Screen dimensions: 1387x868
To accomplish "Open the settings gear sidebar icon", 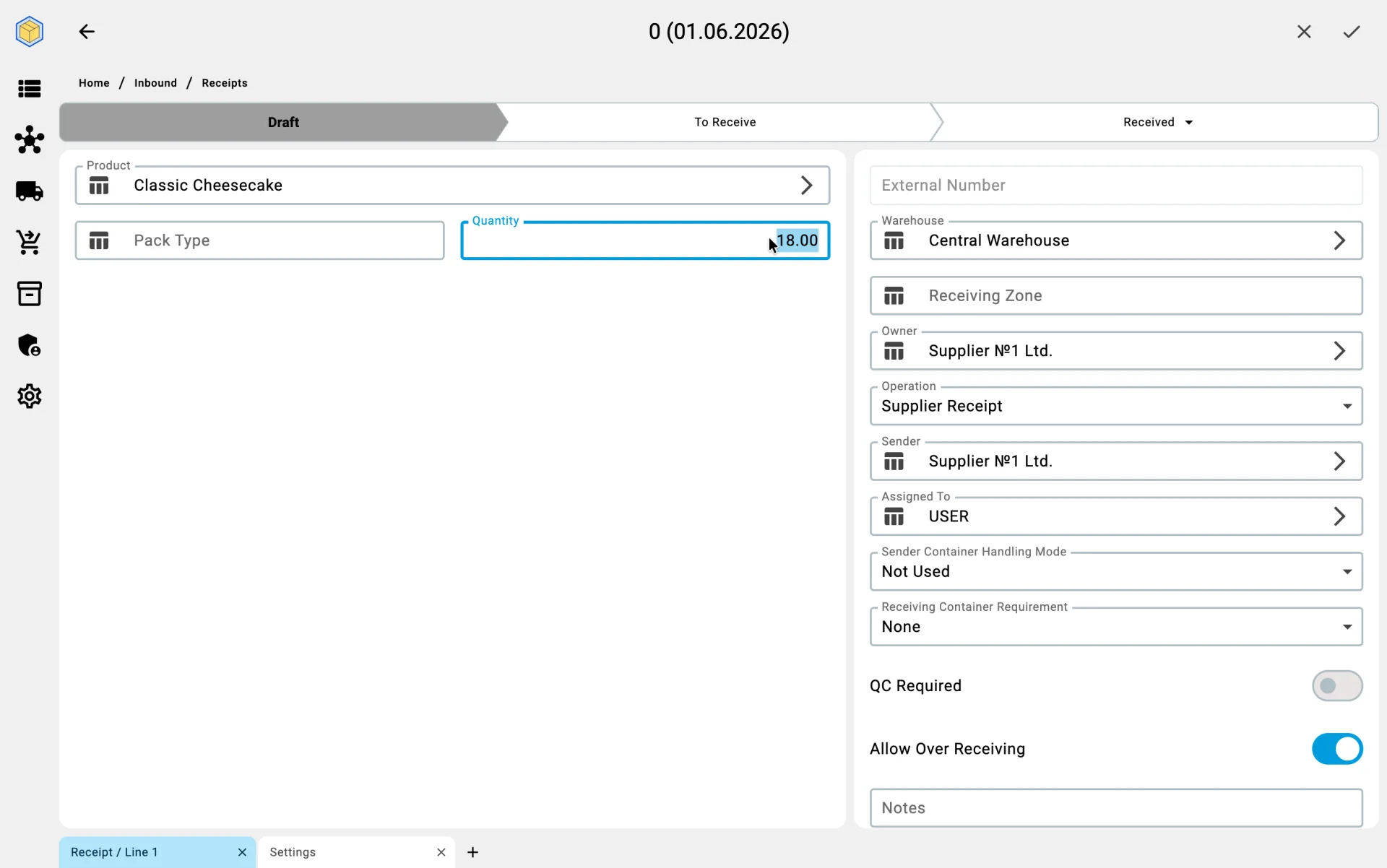I will pyautogui.click(x=30, y=396).
